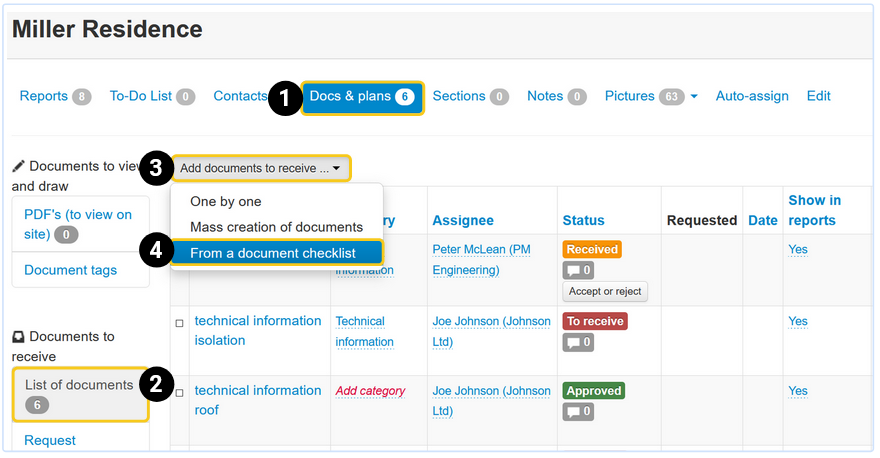Tick checkbox for technical information isolation
Viewport: 880px width, 458px height.
pos(180,324)
